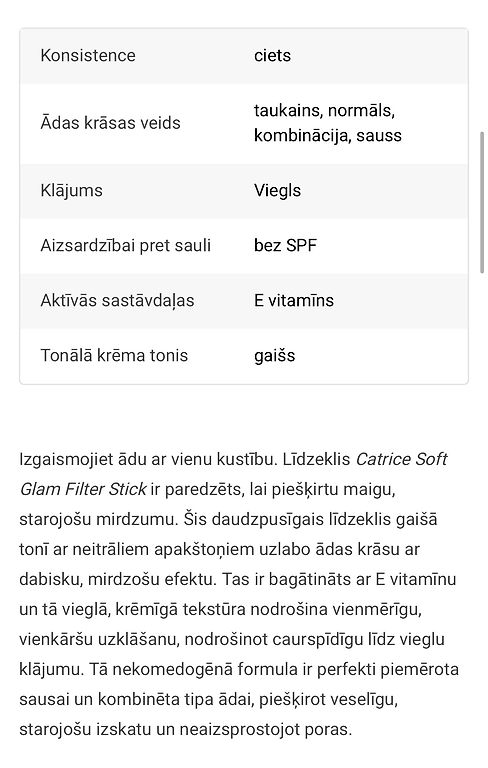
Task: Select the 'E vitamīns' value
Action: [293, 300]
